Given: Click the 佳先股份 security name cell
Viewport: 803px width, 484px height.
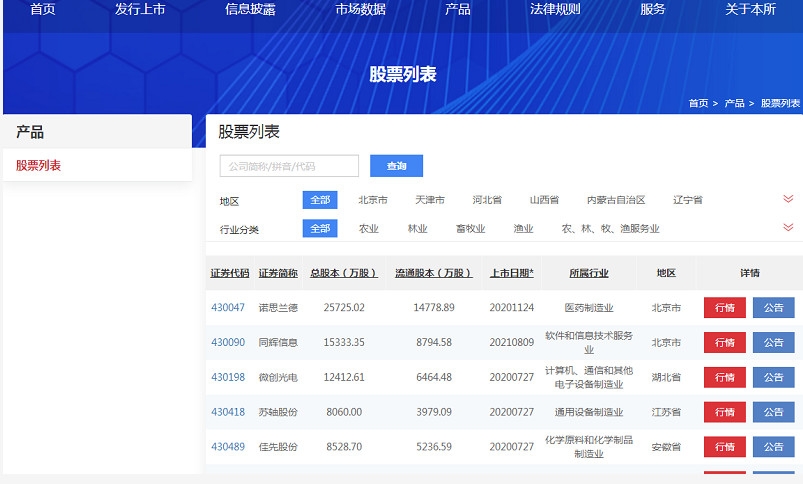Looking at the screenshot, I should pyautogui.click(x=278, y=447).
